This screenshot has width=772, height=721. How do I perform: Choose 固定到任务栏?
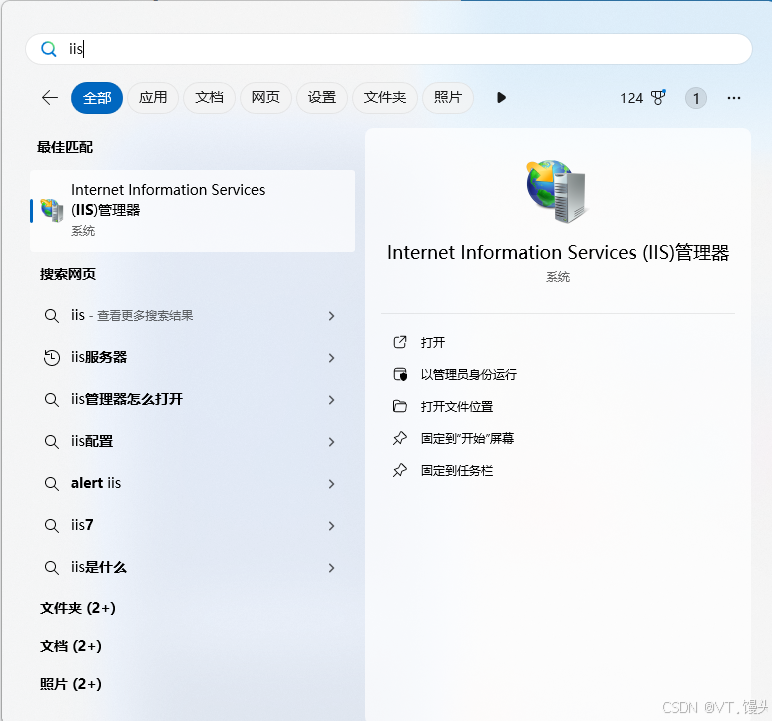(456, 471)
